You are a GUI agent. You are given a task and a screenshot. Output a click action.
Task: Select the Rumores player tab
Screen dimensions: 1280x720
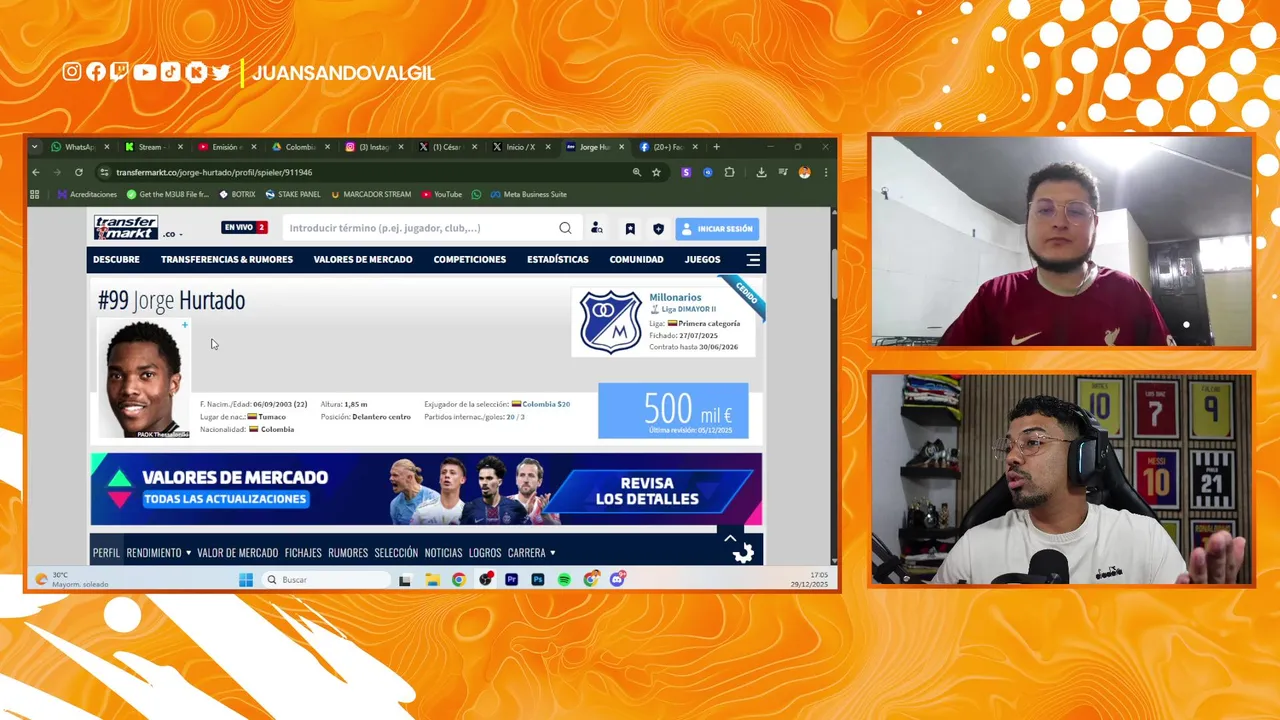pos(348,553)
